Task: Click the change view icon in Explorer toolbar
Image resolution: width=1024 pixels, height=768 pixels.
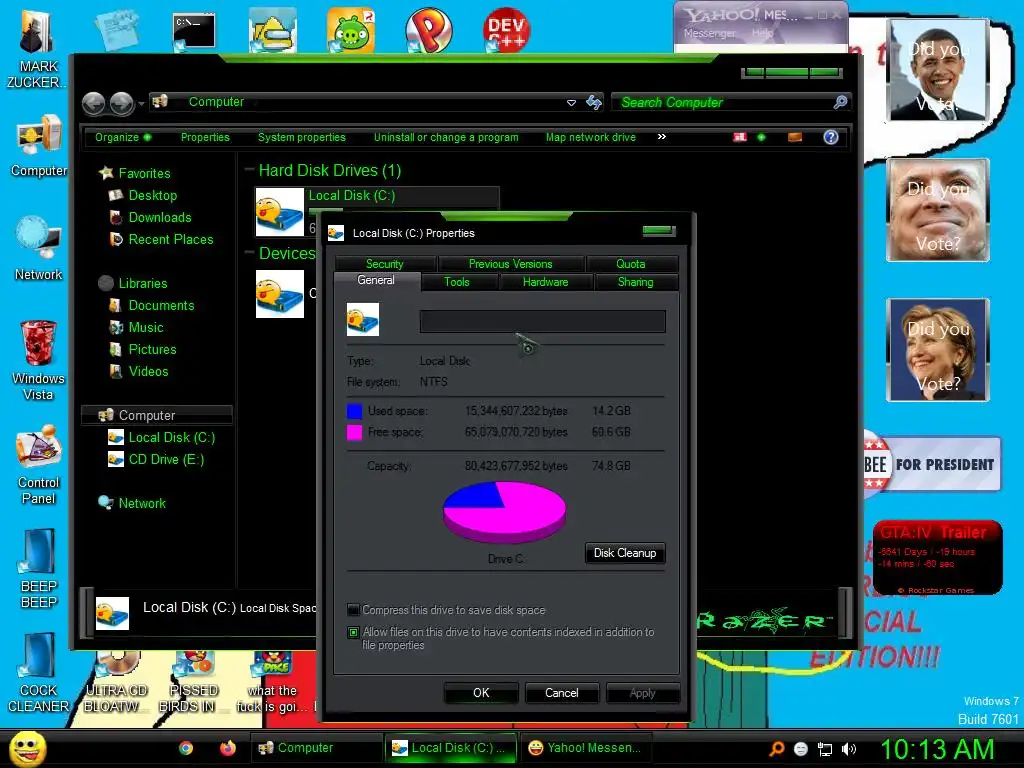Action: pos(740,137)
